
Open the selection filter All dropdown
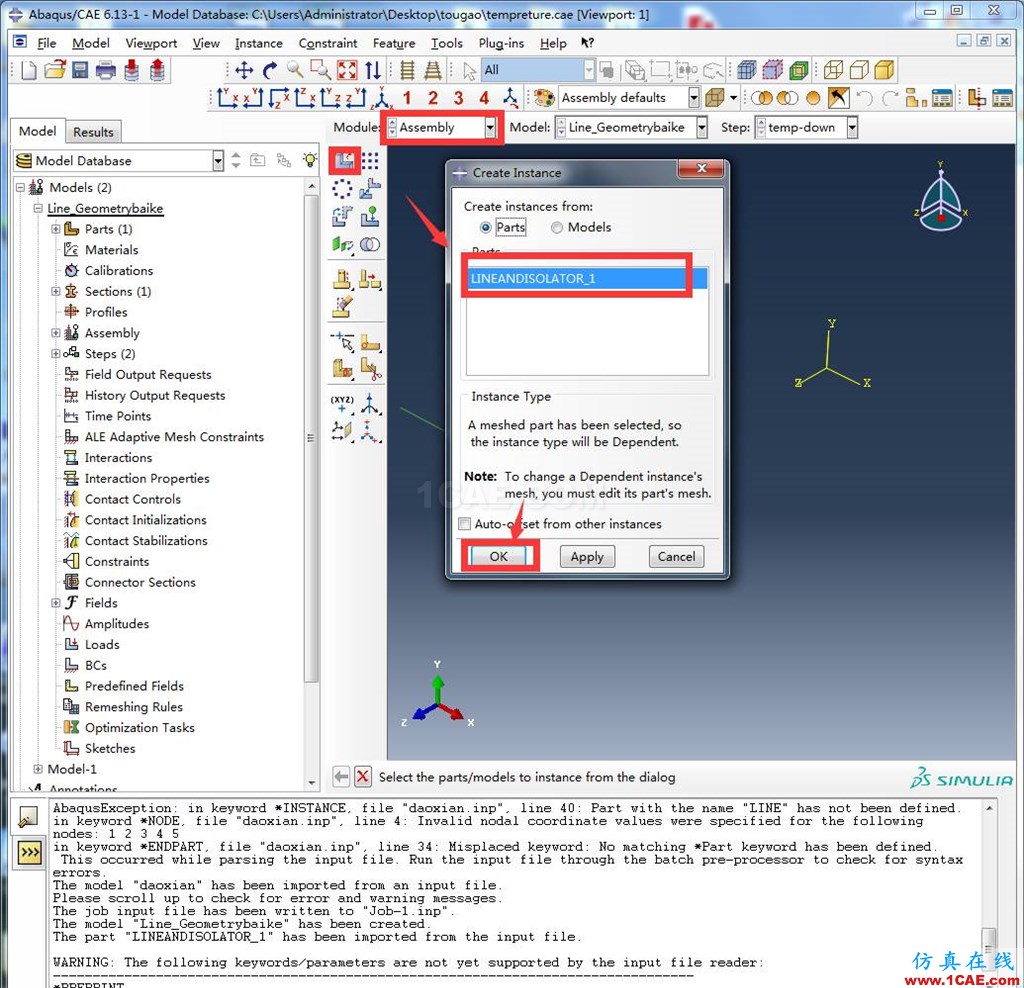coord(588,70)
